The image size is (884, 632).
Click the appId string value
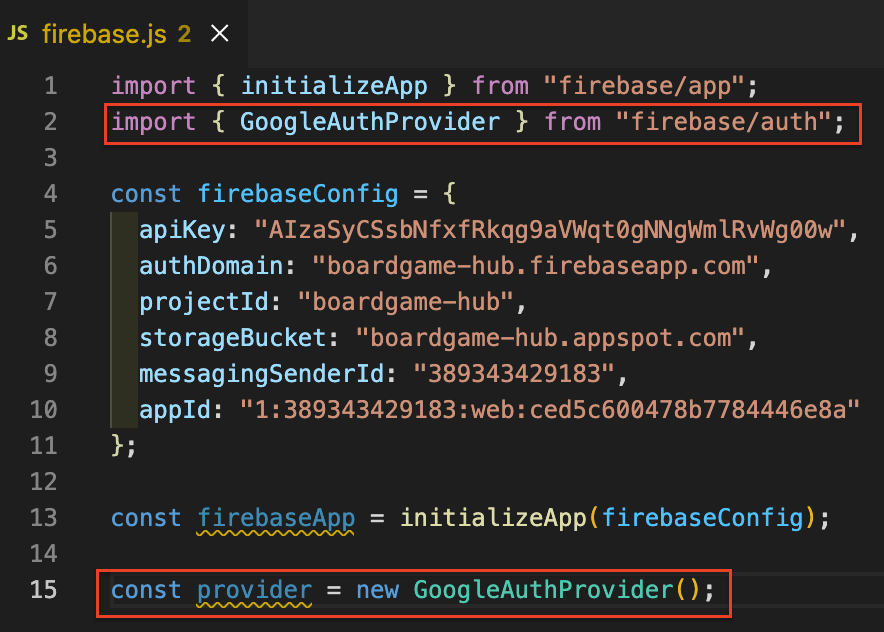(x=550, y=410)
